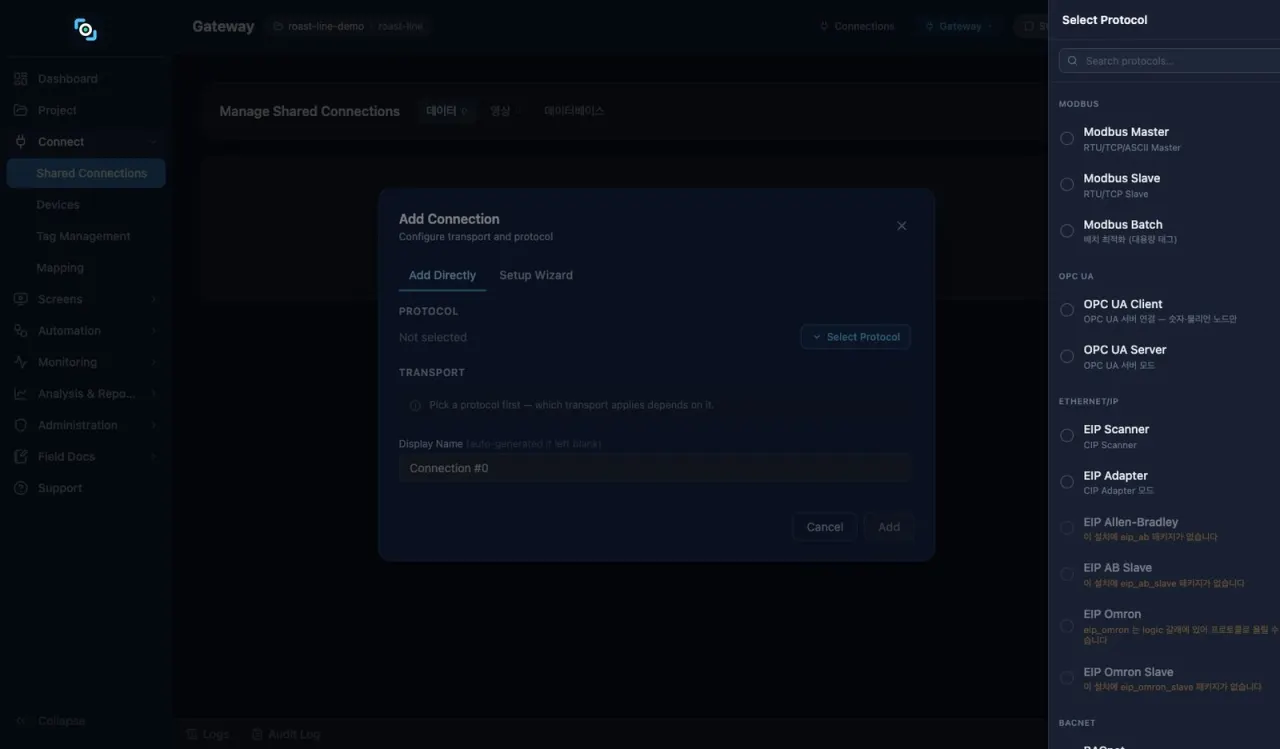Choose the OPC UA Server protocol
This screenshot has width=1280, height=749.
coord(1067,356)
